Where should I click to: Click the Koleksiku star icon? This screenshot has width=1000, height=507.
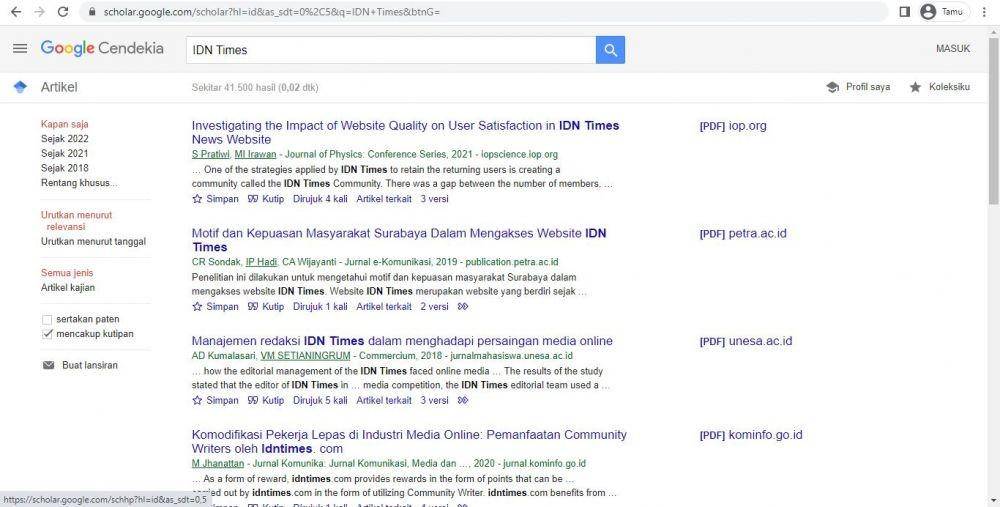(915, 87)
